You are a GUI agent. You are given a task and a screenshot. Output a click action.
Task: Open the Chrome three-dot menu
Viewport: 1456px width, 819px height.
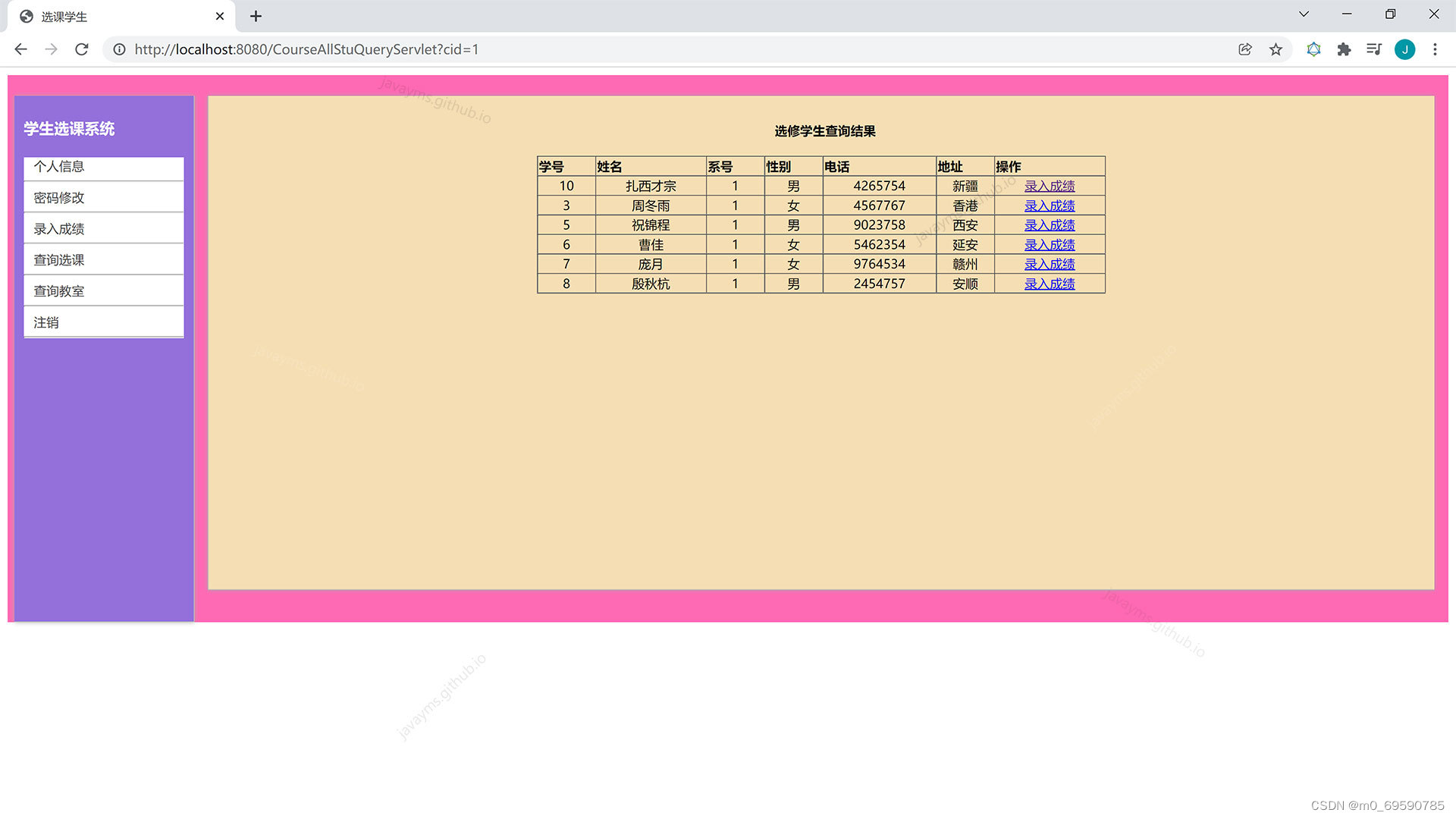pos(1435,49)
